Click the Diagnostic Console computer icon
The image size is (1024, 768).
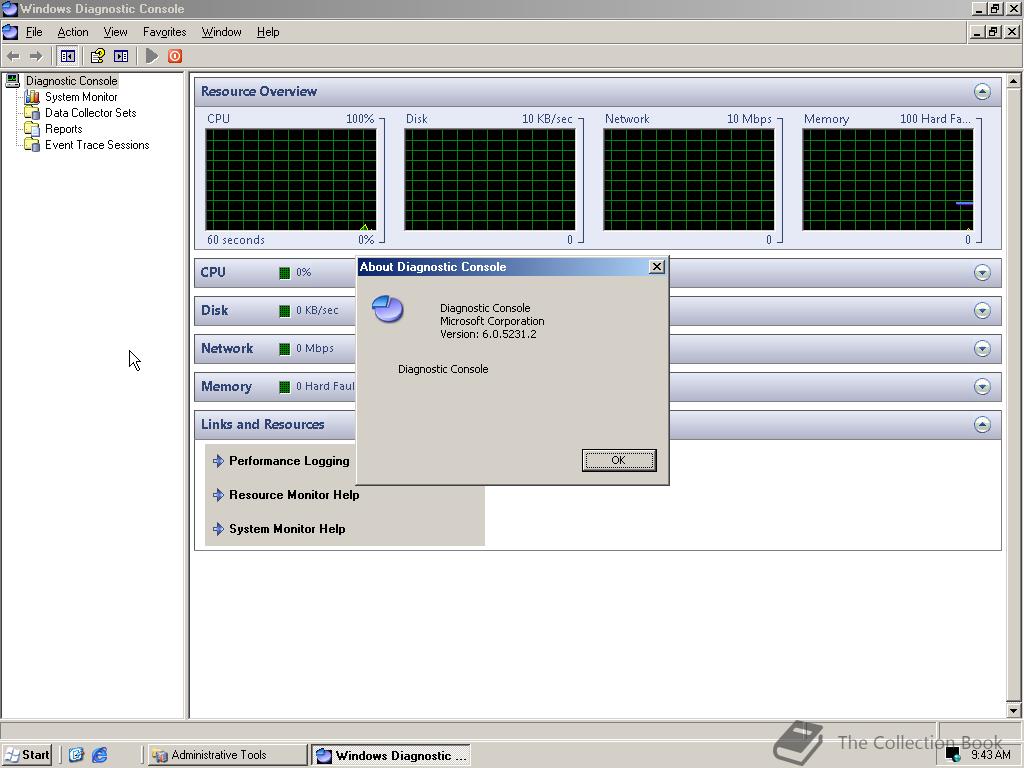(12, 81)
